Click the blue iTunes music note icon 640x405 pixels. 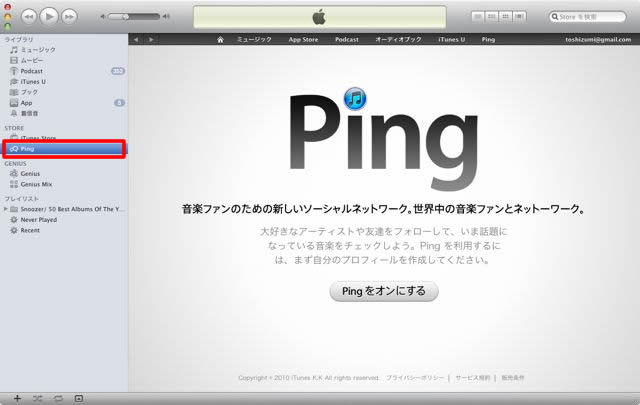(355, 98)
